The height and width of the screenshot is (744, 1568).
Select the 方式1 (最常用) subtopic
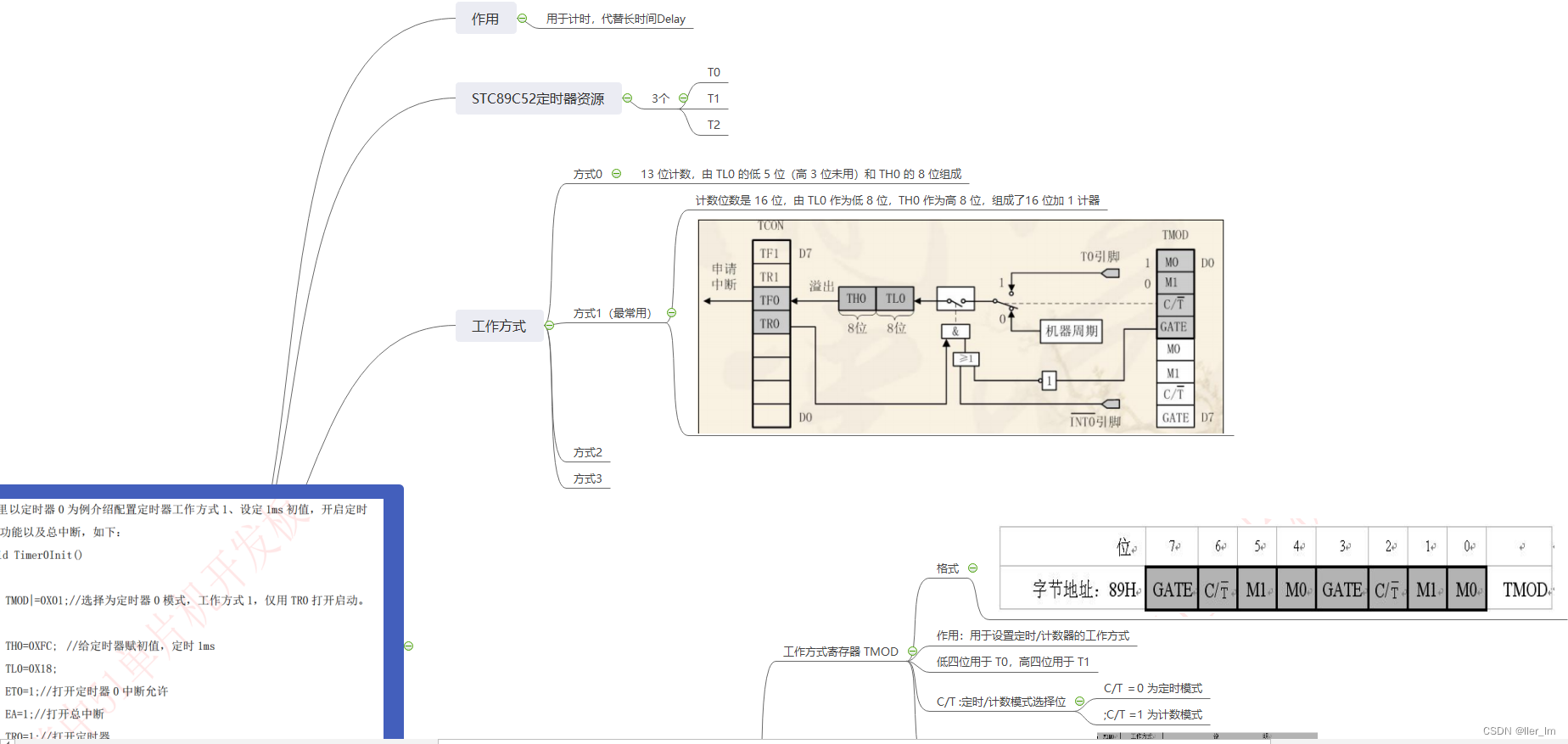(x=613, y=313)
